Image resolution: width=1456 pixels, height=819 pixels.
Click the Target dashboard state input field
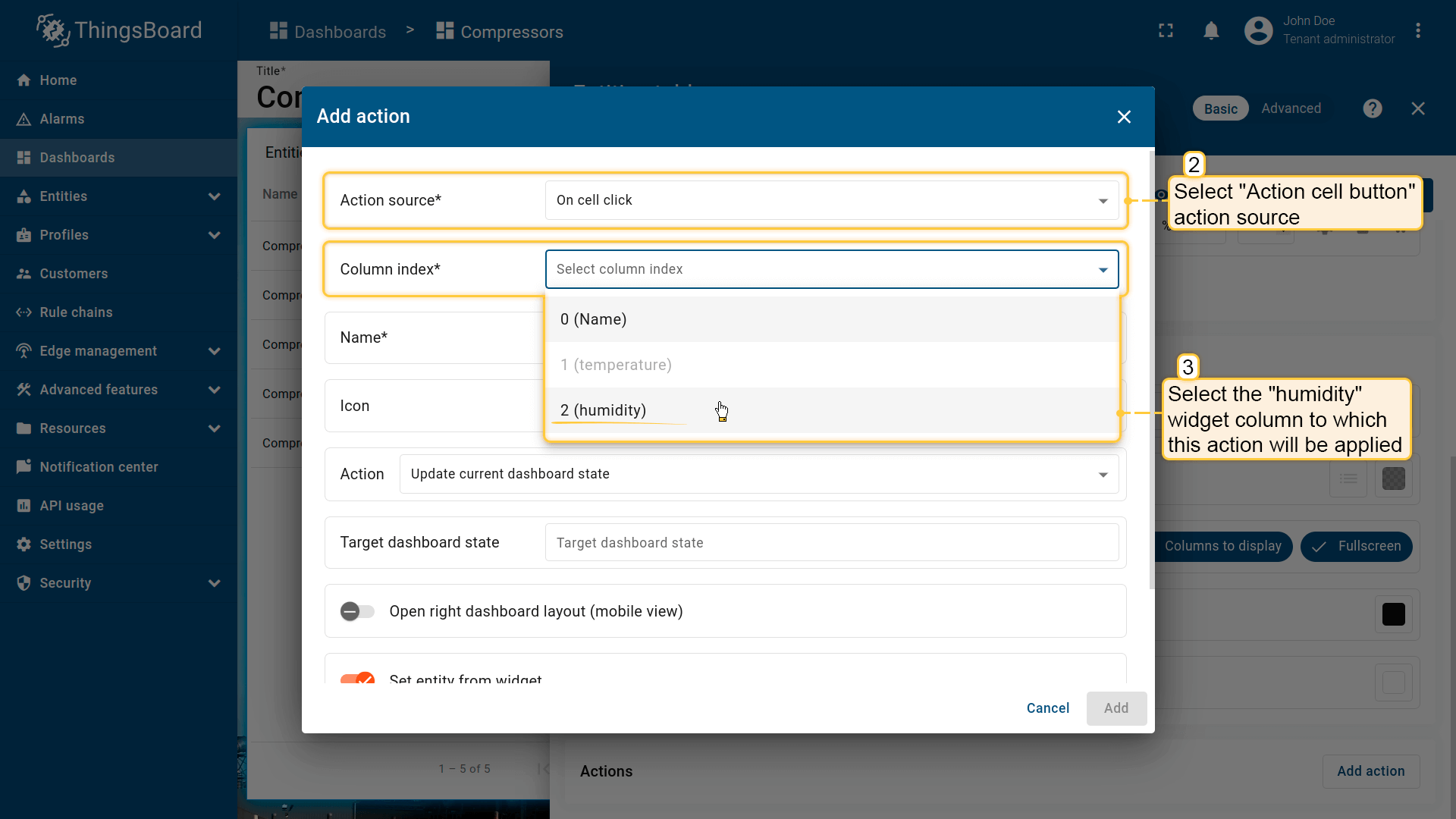[831, 543]
